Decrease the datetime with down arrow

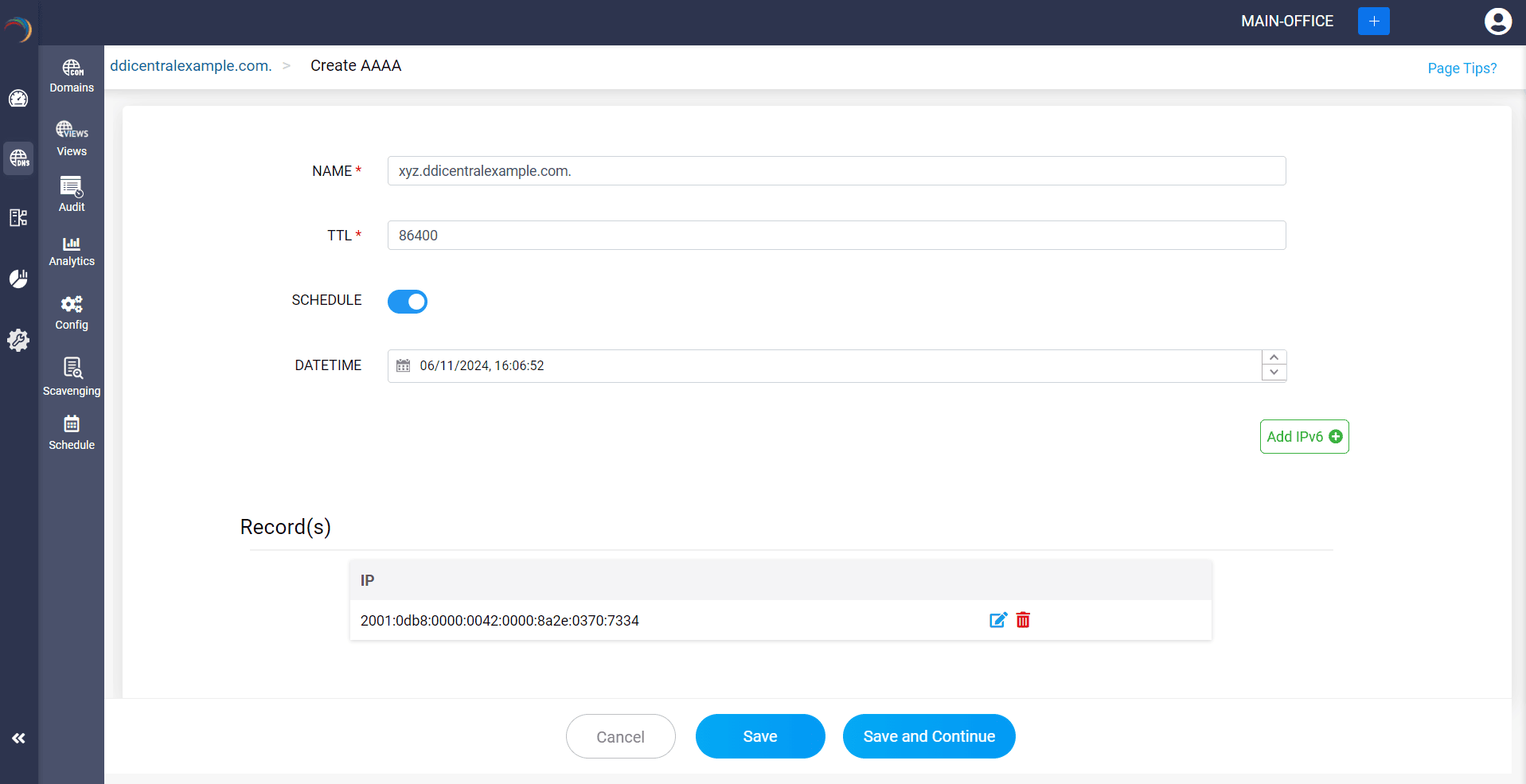pyautogui.click(x=1274, y=373)
